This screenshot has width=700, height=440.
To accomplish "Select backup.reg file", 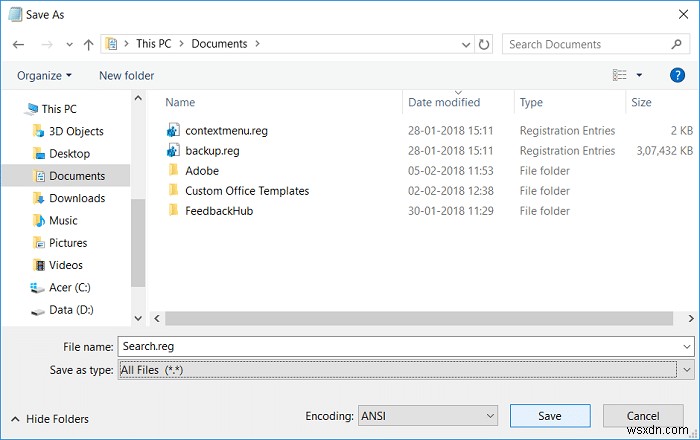I will tap(212, 151).
